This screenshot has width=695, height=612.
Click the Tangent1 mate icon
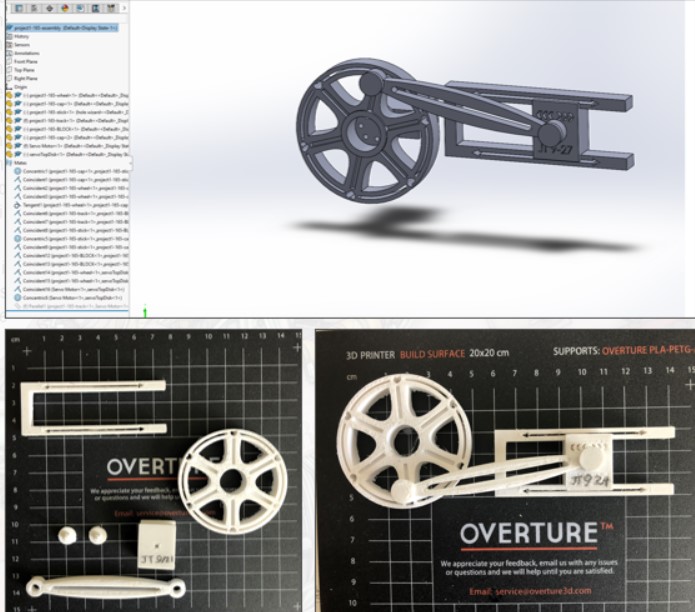17,205
